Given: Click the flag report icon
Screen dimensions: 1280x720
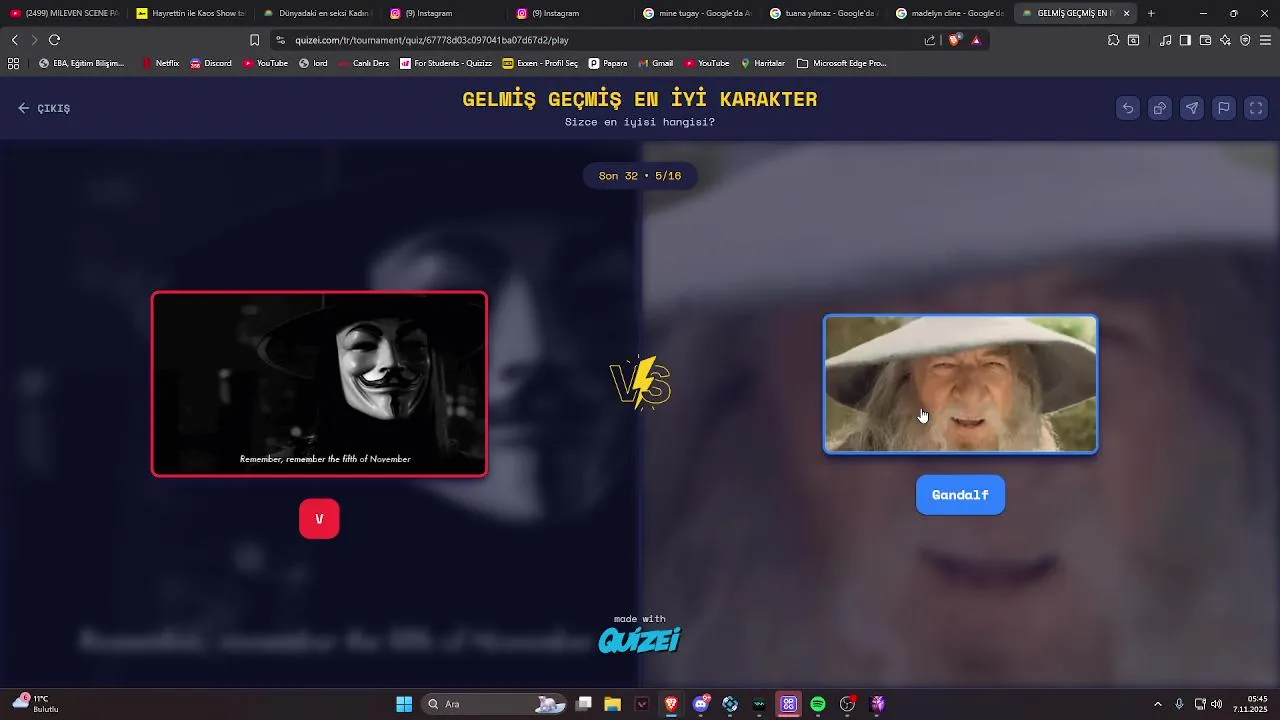Looking at the screenshot, I should 1224,108.
